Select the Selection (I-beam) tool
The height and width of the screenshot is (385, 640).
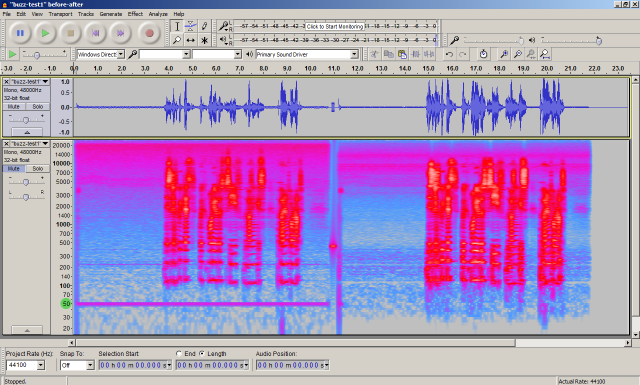[x=177, y=27]
